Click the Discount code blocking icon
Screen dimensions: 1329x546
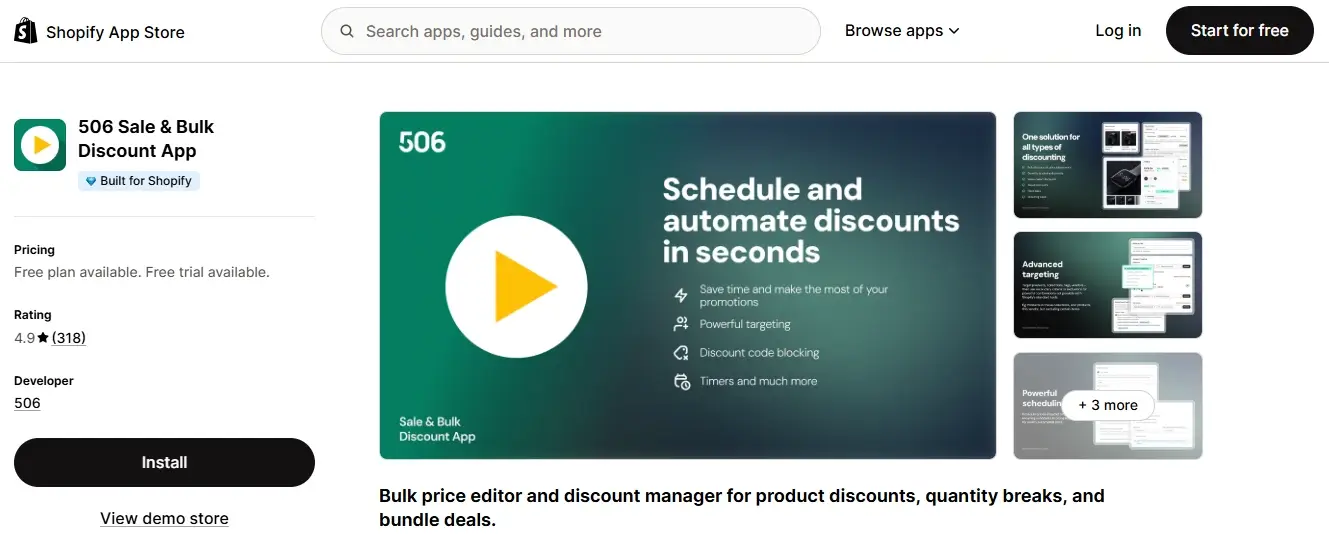681,352
